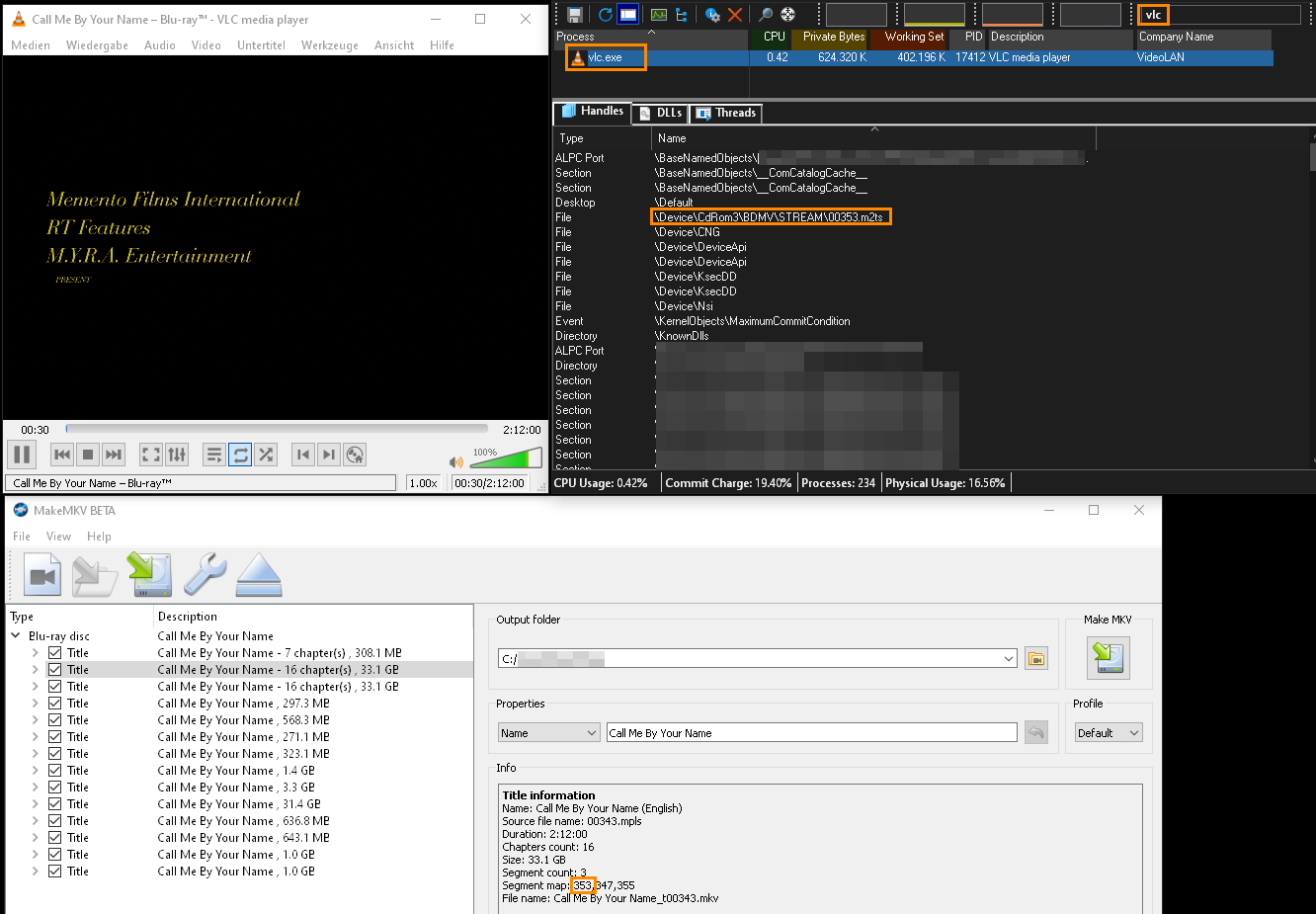This screenshot has width=1316, height=914.
Task: Toggle VLC loop mode
Action: pos(240,455)
